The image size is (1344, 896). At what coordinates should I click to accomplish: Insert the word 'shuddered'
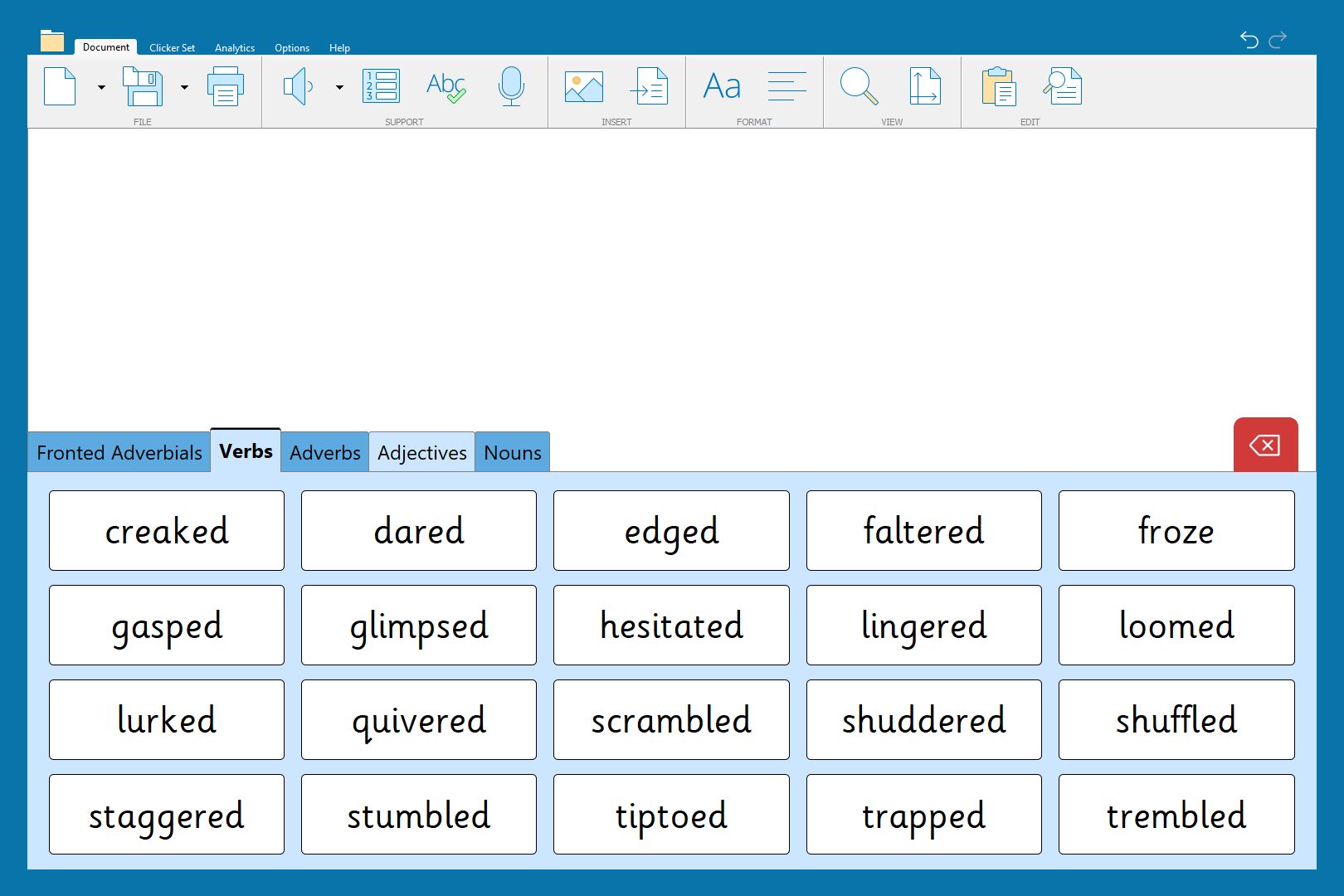tap(923, 720)
